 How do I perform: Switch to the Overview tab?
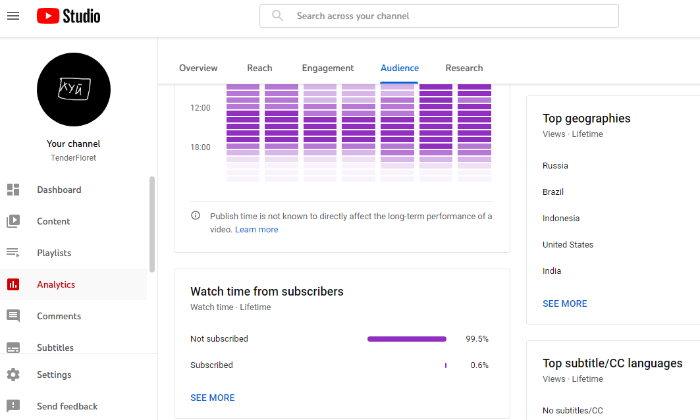[198, 68]
